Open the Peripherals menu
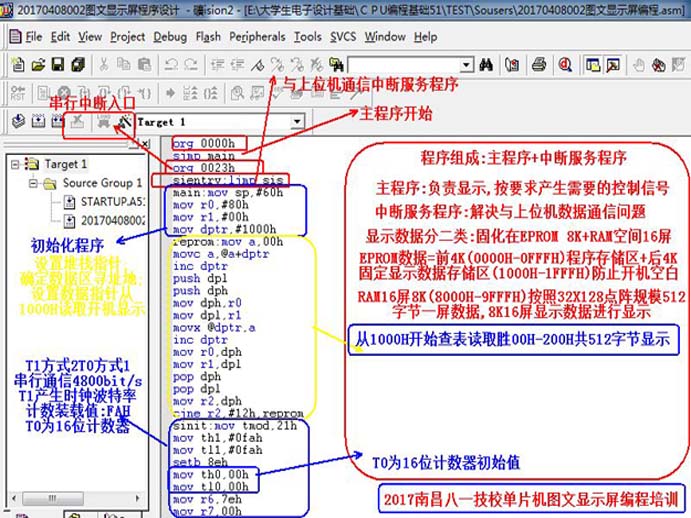The height and width of the screenshot is (518, 691). pyautogui.click(x=257, y=37)
